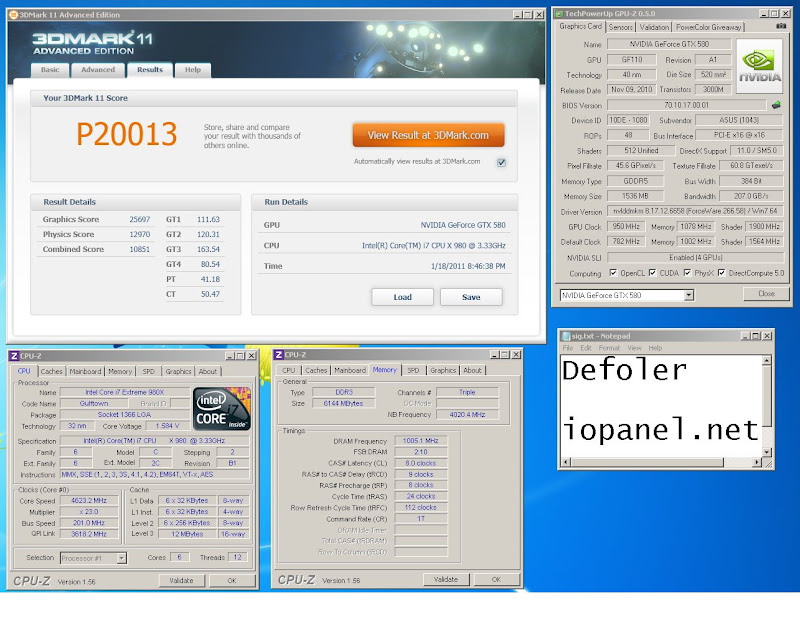This screenshot has width=800, height=618.
Task: Click the Save button in Run Details
Action: pyautogui.click(x=471, y=297)
